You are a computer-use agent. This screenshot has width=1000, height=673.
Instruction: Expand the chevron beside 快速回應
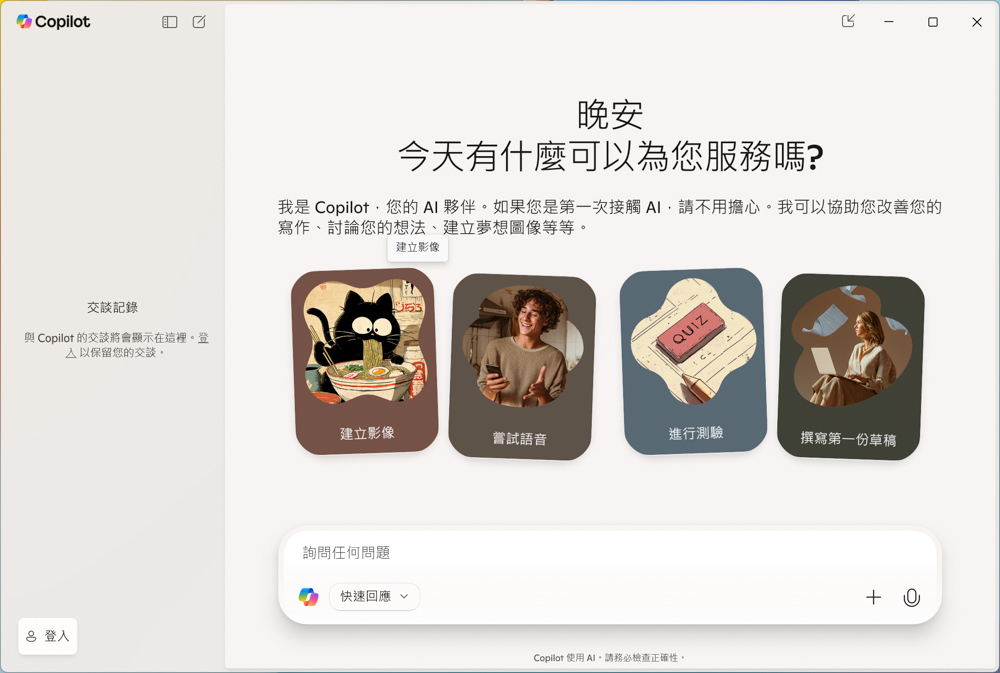tap(404, 596)
